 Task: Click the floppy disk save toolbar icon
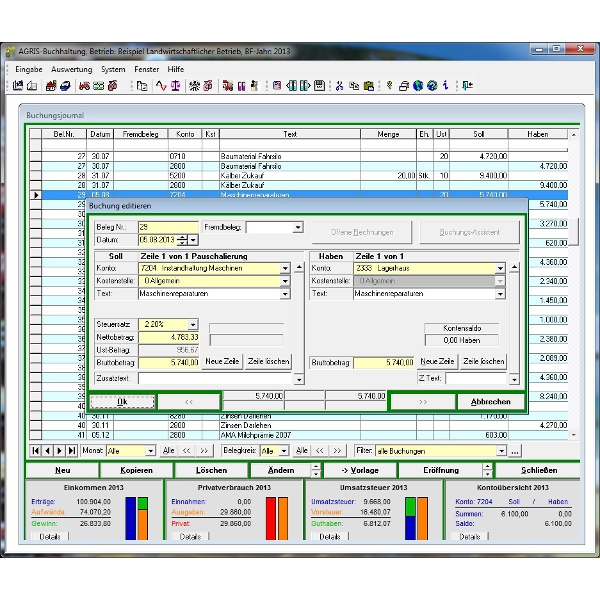pos(320,86)
